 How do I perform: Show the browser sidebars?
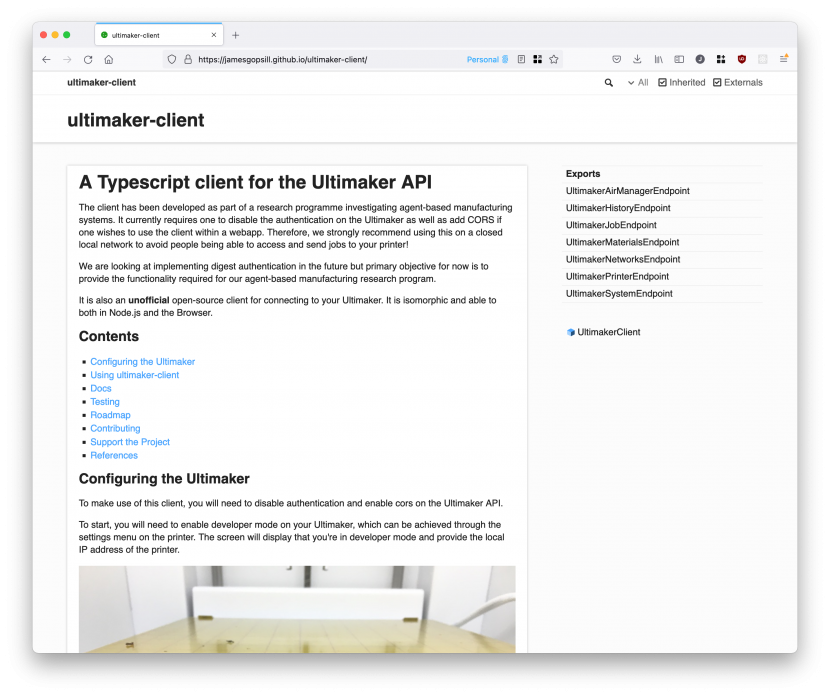pyautogui.click(x=679, y=60)
